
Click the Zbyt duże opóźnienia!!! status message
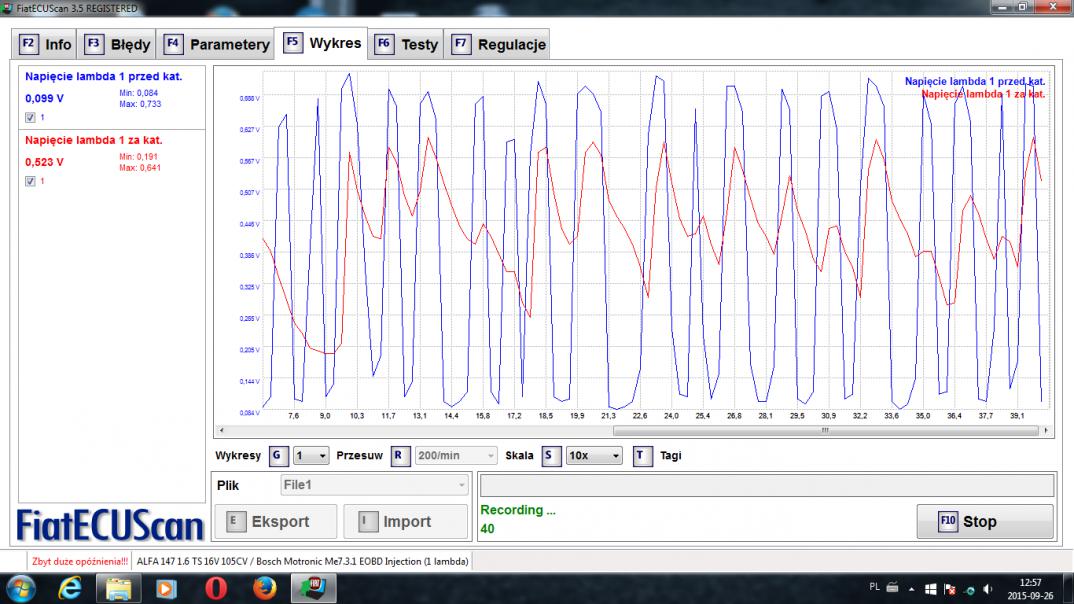point(79,562)
